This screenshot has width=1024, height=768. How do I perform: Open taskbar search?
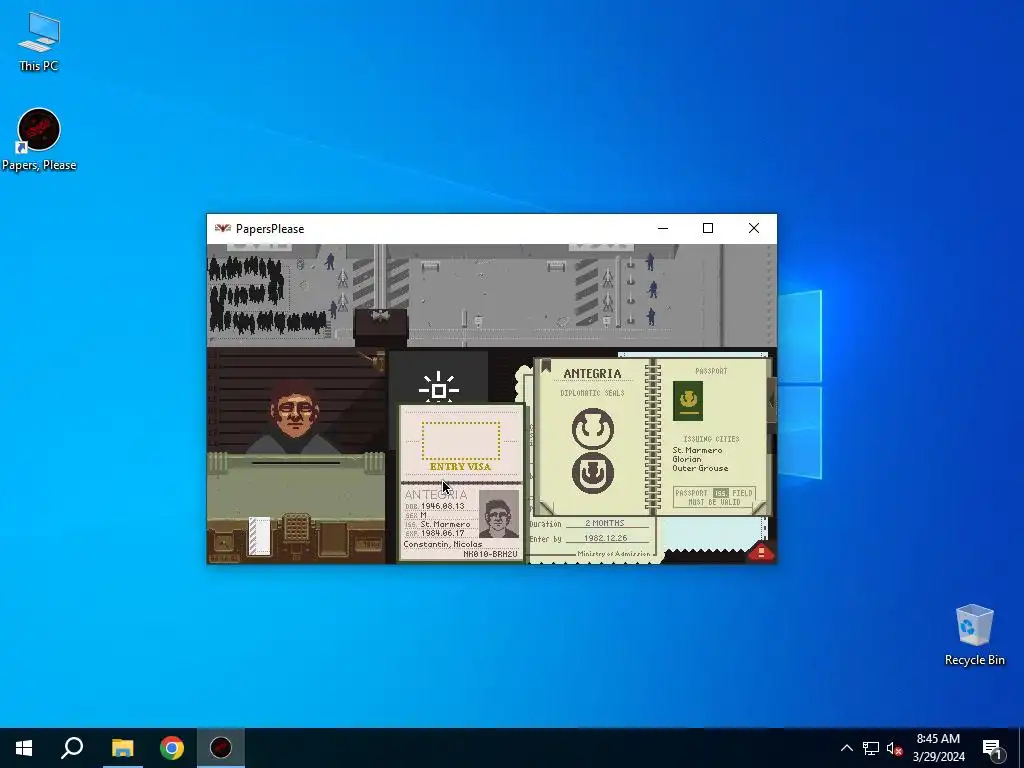click(x=72, y=748)
